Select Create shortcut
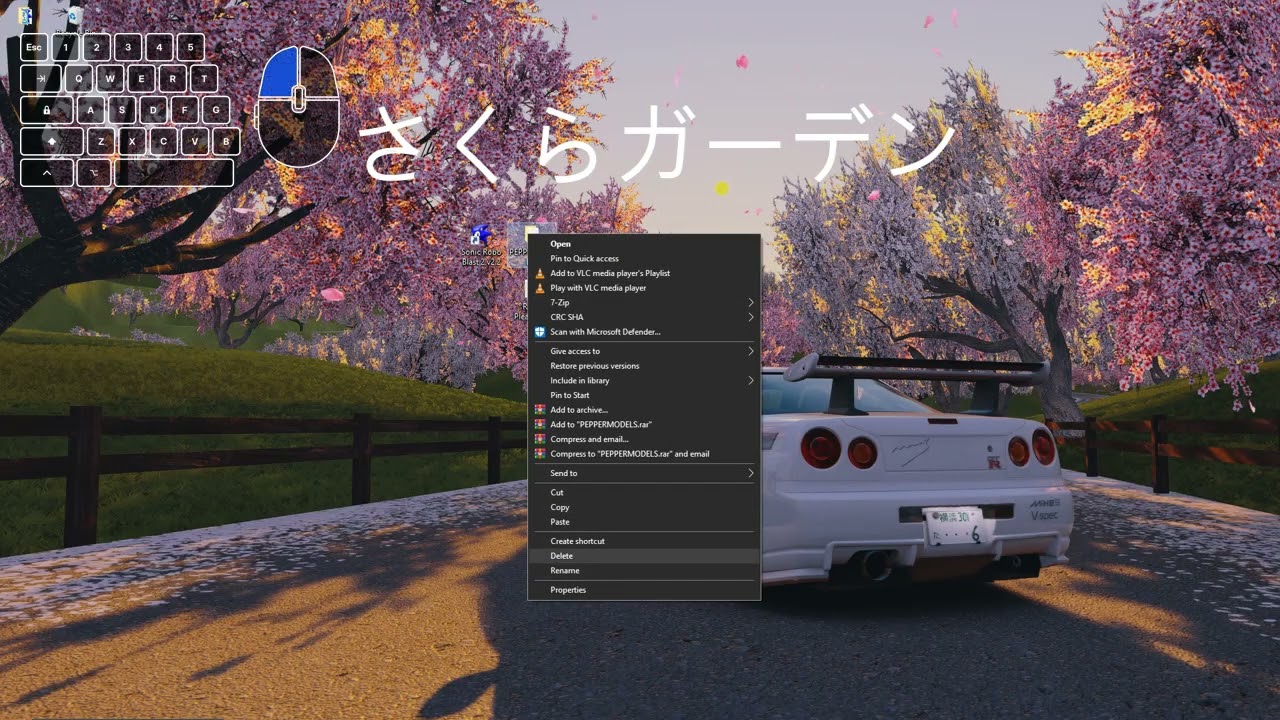Image resolution: width=1280 pixels, height=720 pixels. [x=644, y=541]
